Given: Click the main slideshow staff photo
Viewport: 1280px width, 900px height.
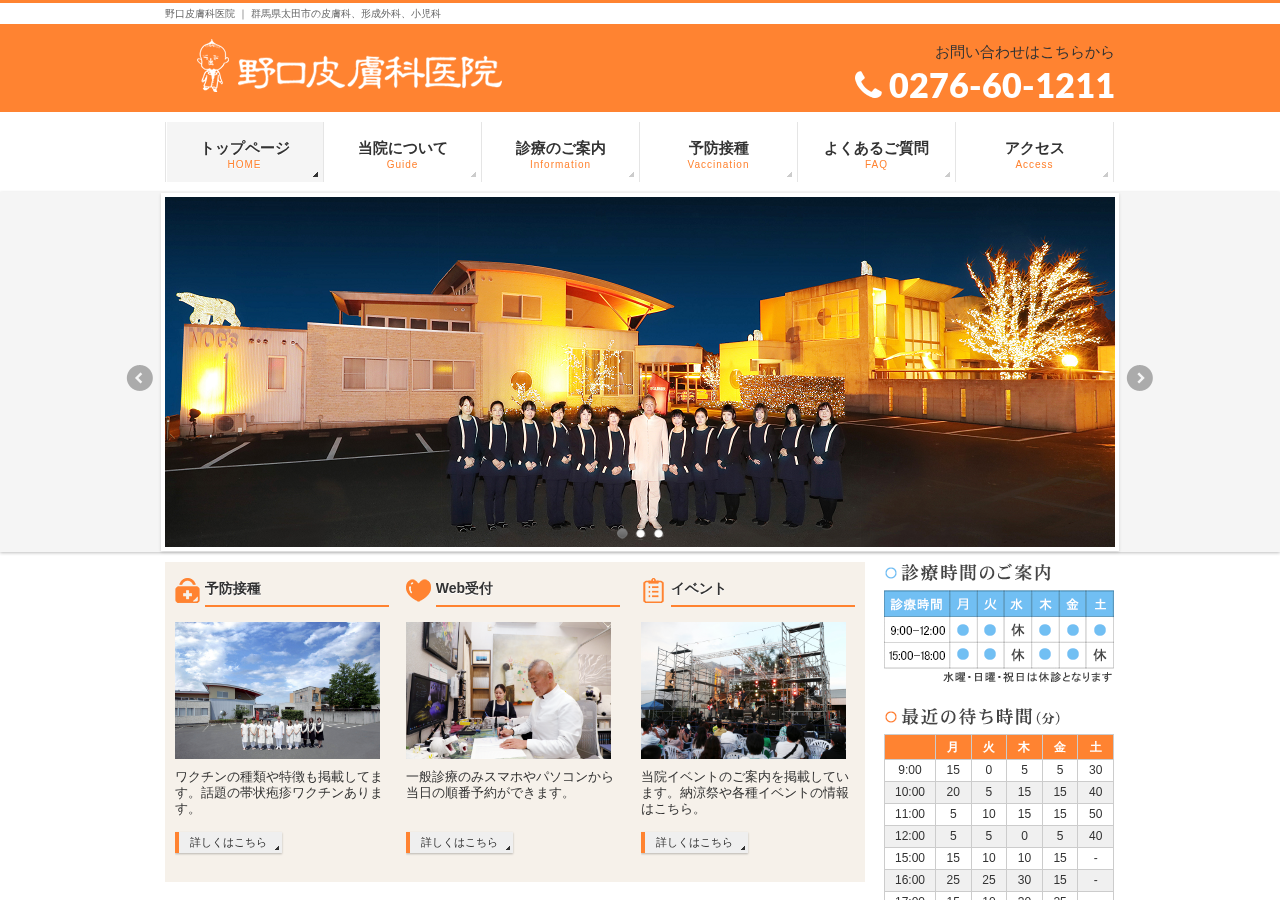Looking at the screenshot, I should coord(640,372).
